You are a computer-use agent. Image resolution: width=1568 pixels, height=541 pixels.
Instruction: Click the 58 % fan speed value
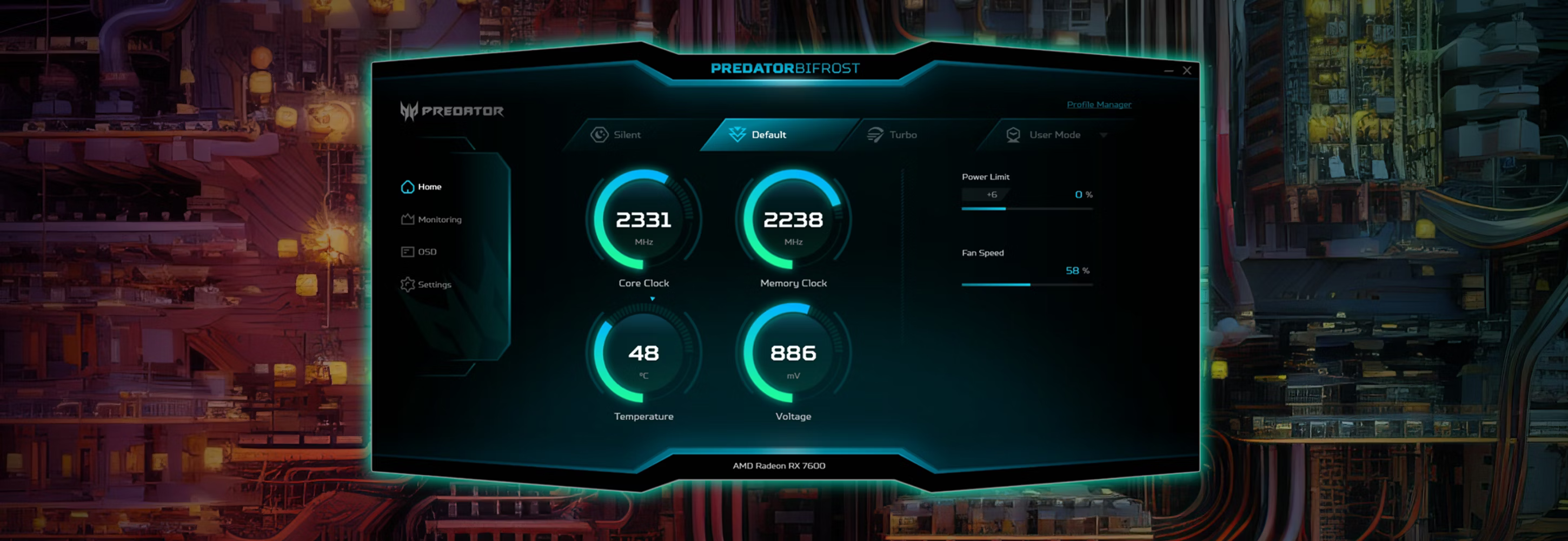(1078, 270)
